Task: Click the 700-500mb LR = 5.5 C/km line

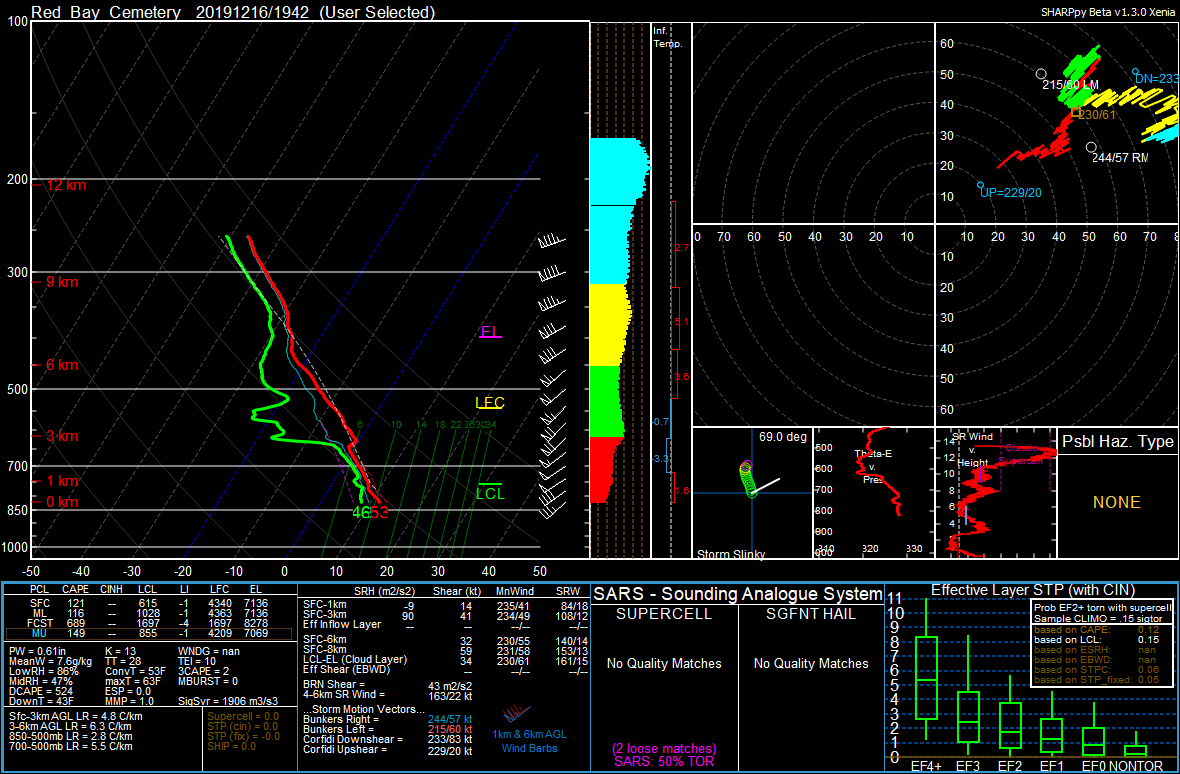Action: [x=71, y=746]
